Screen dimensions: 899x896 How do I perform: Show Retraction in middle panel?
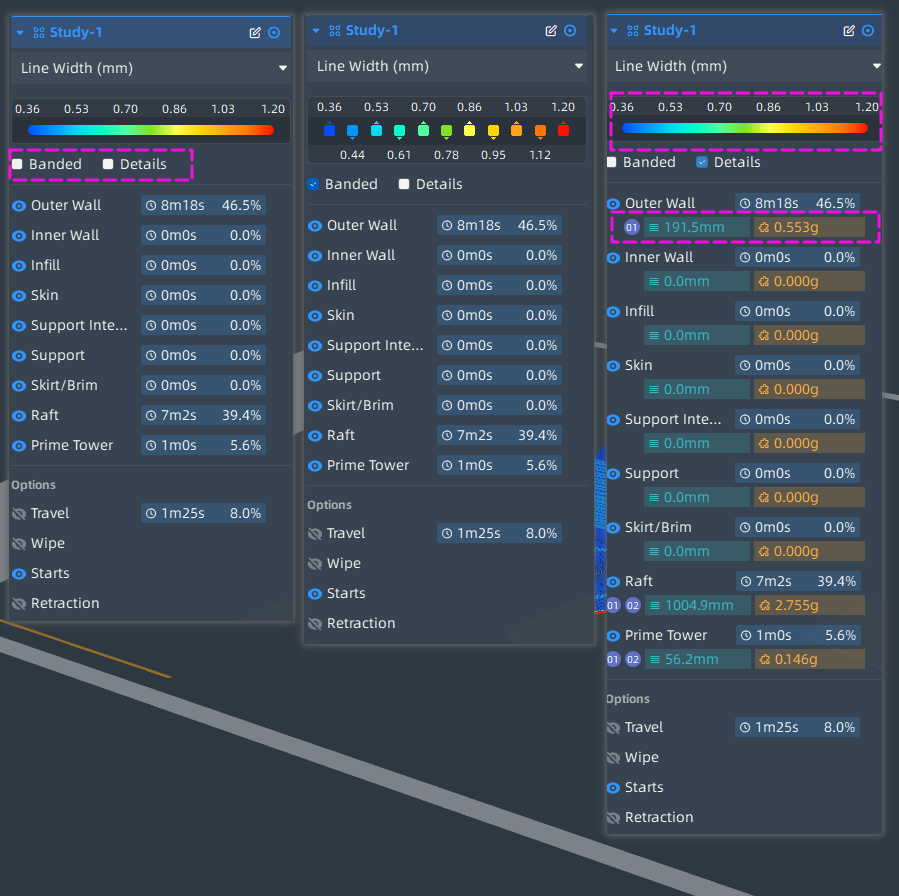click(315, 624)
